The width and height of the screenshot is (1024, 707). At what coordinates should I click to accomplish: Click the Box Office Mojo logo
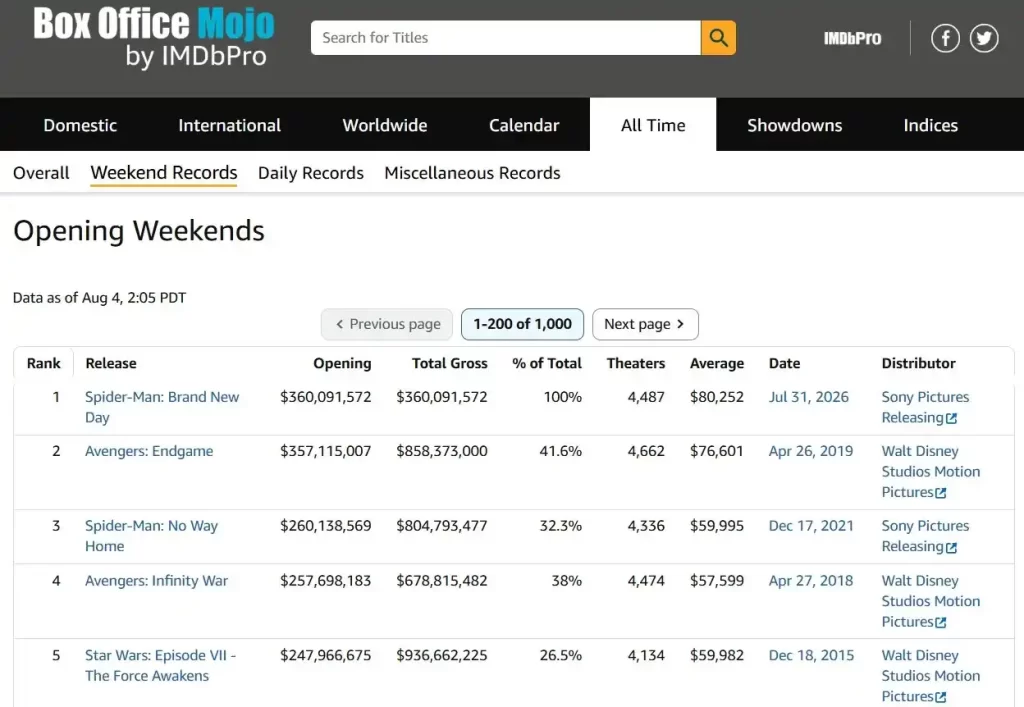154,38
